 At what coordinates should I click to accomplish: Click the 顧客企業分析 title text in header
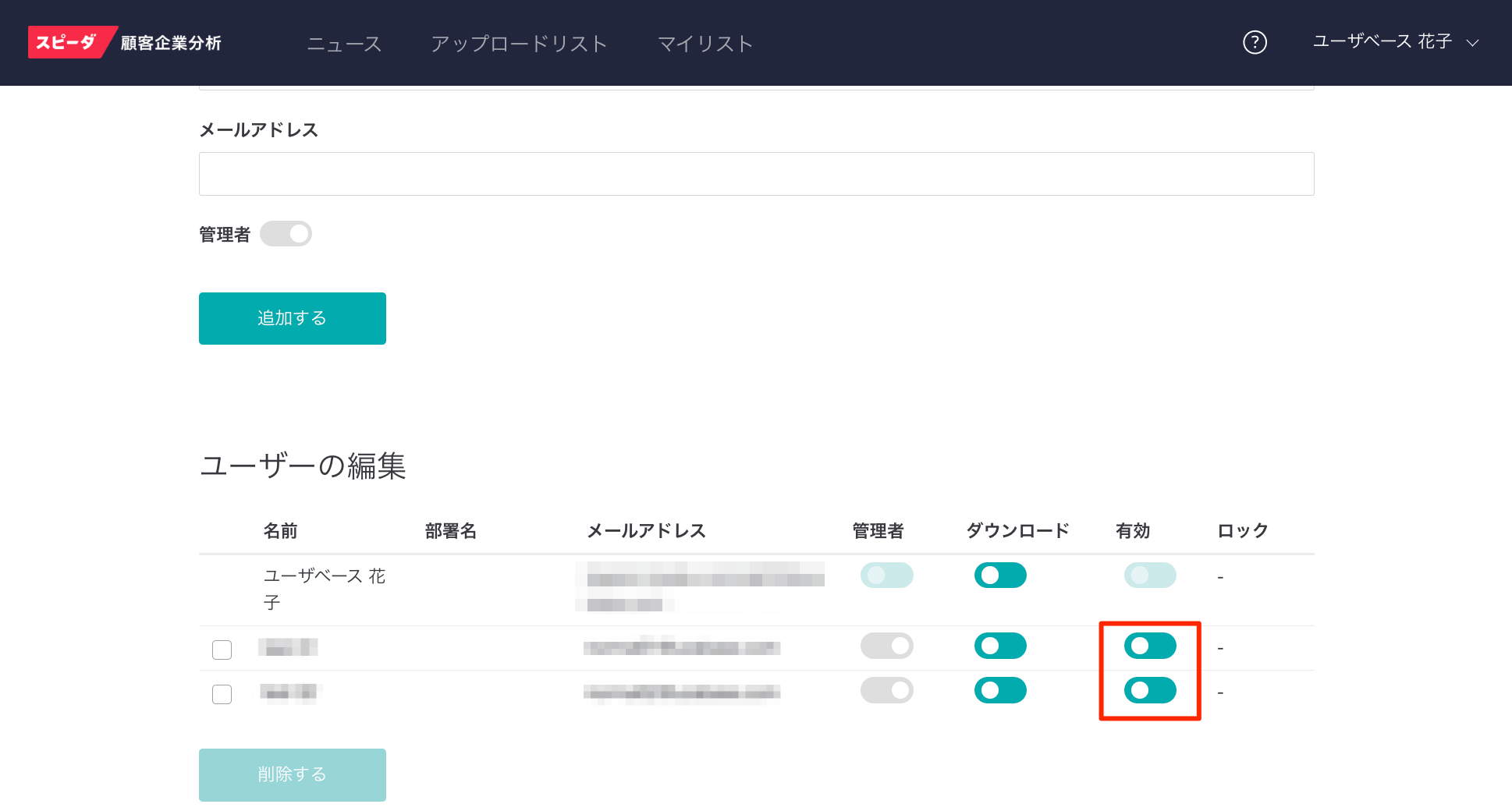click(171, 43)
